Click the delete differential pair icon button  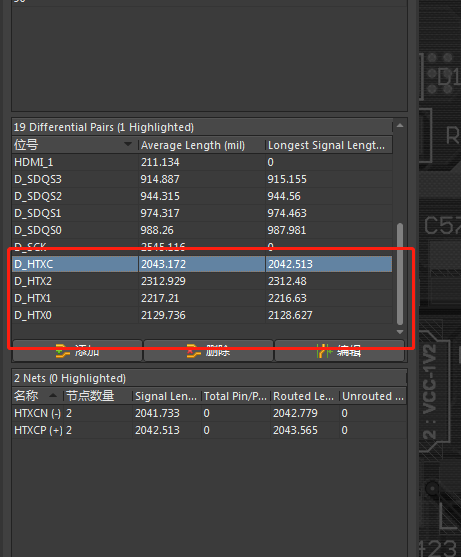(x=208, y=351)
